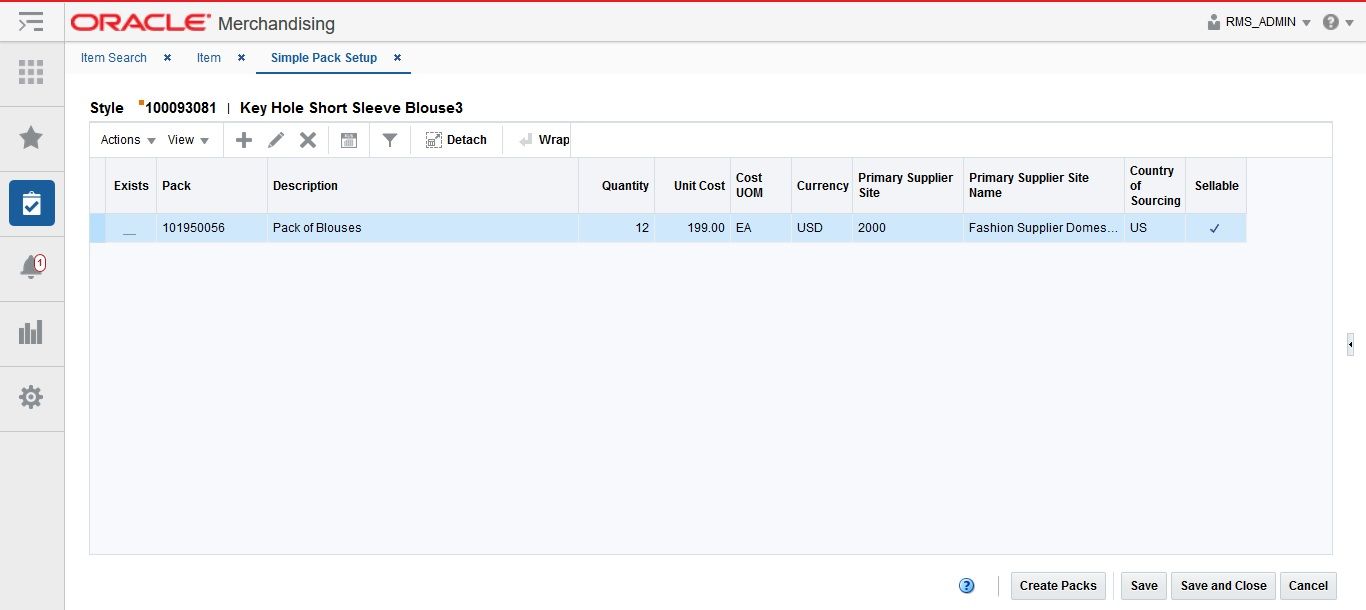Image resolution: width=1366 pixels, height=610 pixels.
Task: Select the Delete icon in the toolbar
Action: 307,140
